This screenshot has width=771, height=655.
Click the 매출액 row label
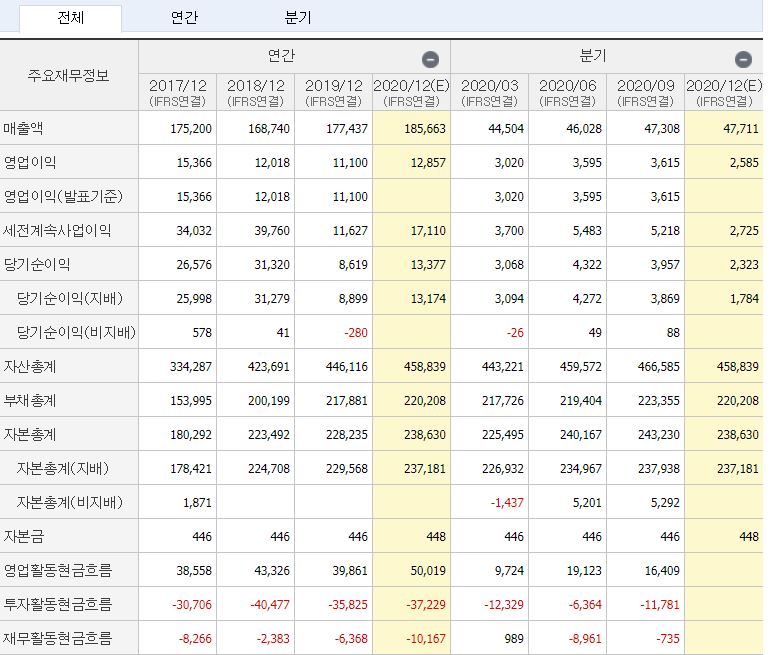coord(23,128)
